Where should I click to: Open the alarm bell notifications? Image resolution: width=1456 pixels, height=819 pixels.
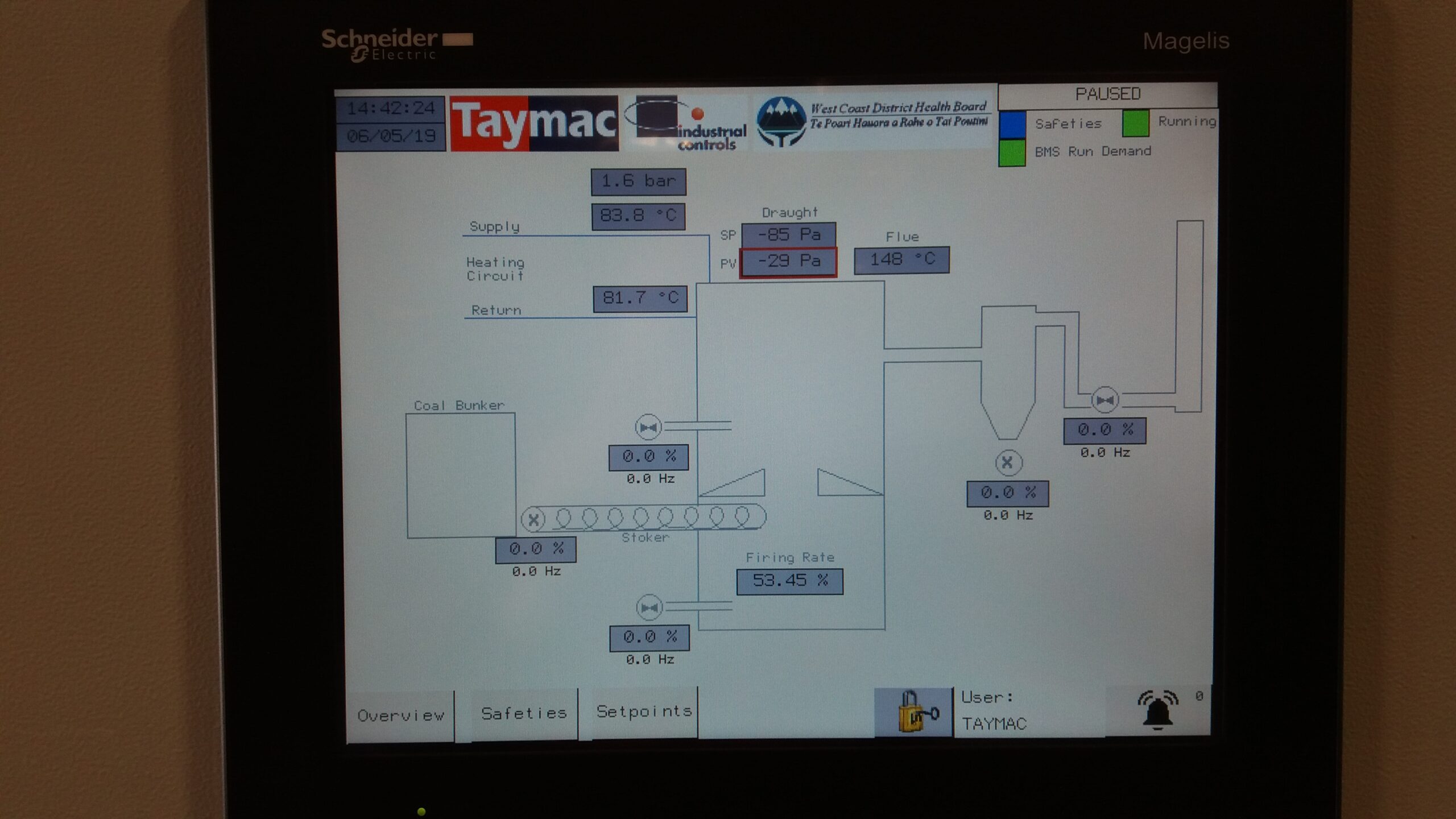click(1157, 710)
